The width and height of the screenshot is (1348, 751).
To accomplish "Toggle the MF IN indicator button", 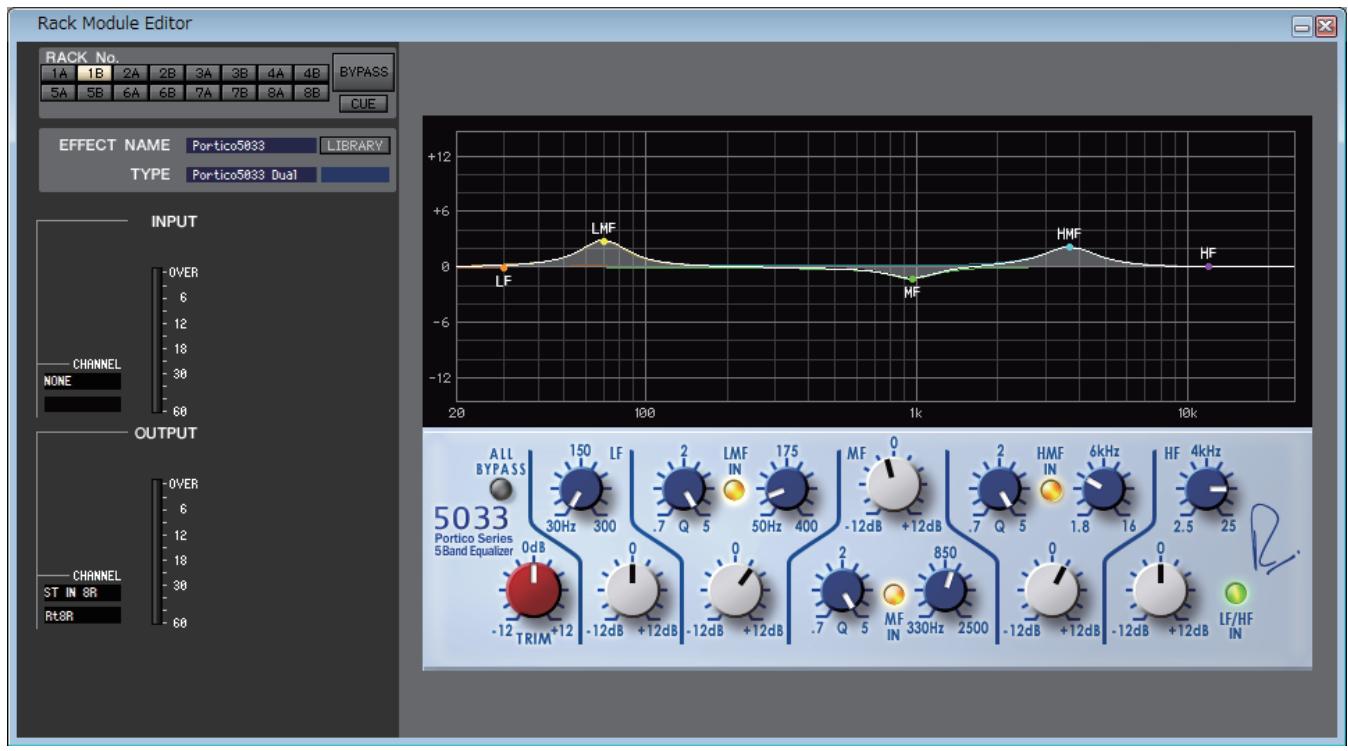I will point(894,595).
